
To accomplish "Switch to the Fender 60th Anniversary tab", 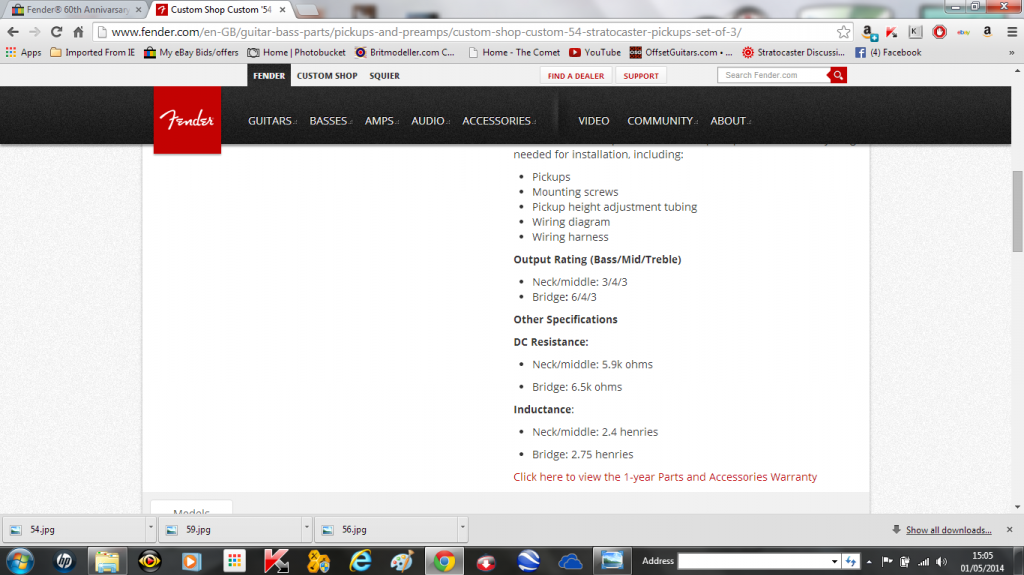I will pyautogui.click(x=70, y=9).
